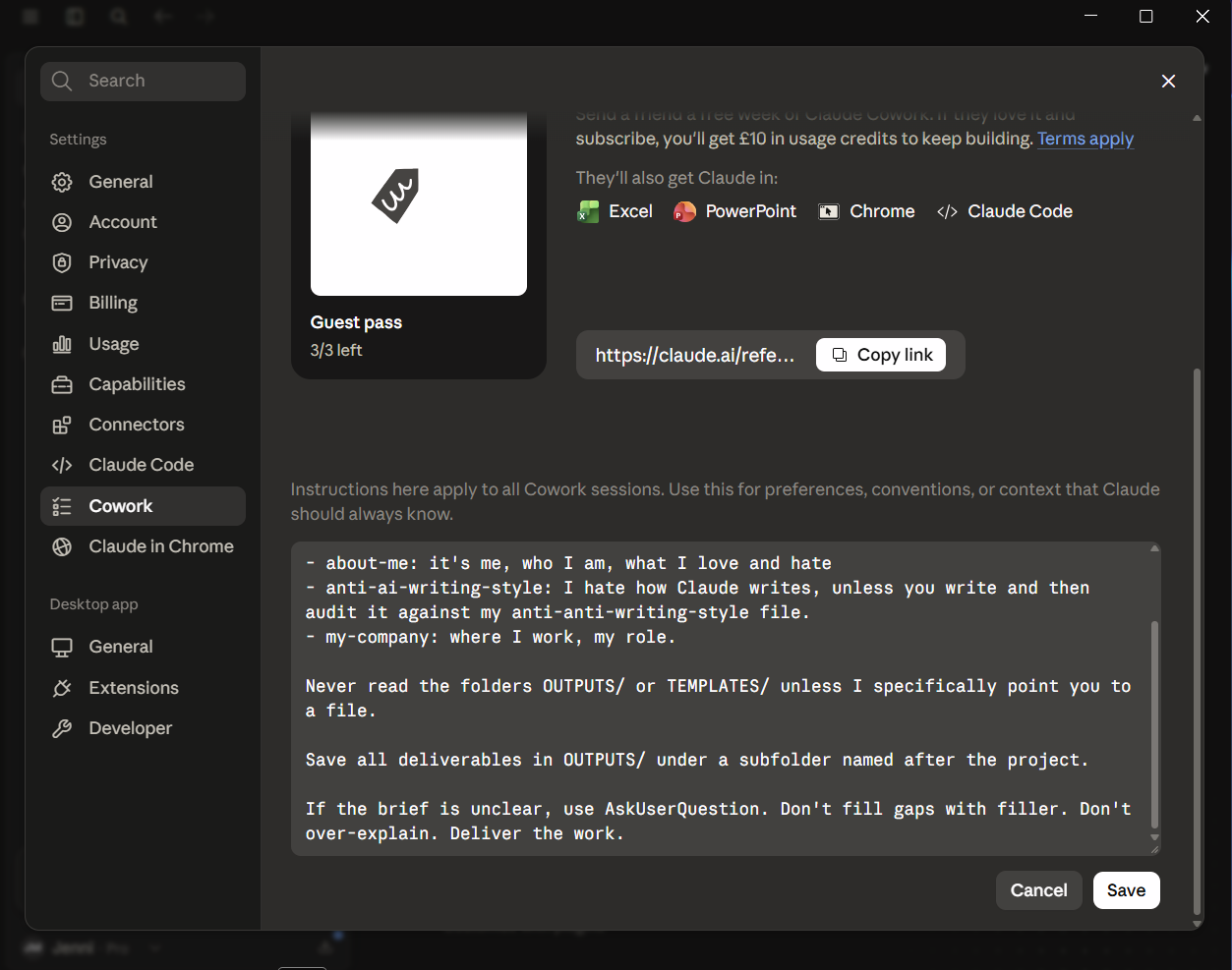The width and height of the screenshot is (1232, 970).
Task: Click the PowerPoint icon in referral perks
Action: pyautogui.click(x=684, y=211)
